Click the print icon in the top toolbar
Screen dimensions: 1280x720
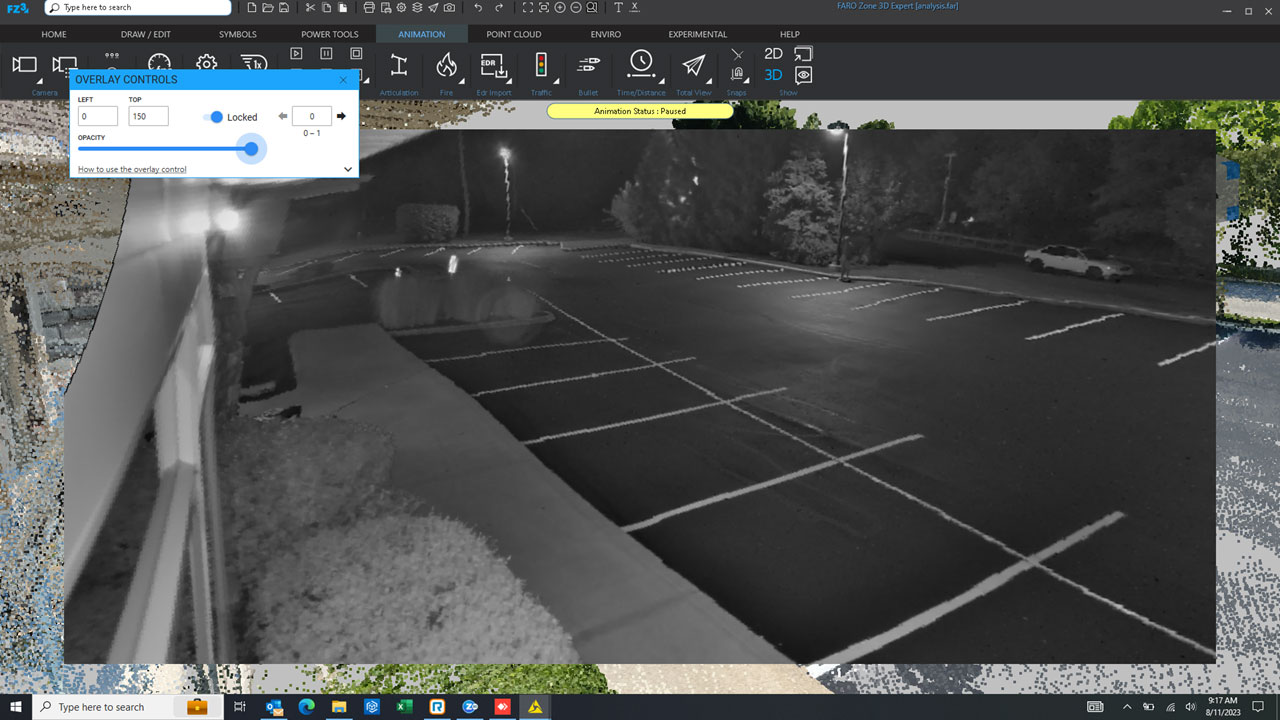369,8
